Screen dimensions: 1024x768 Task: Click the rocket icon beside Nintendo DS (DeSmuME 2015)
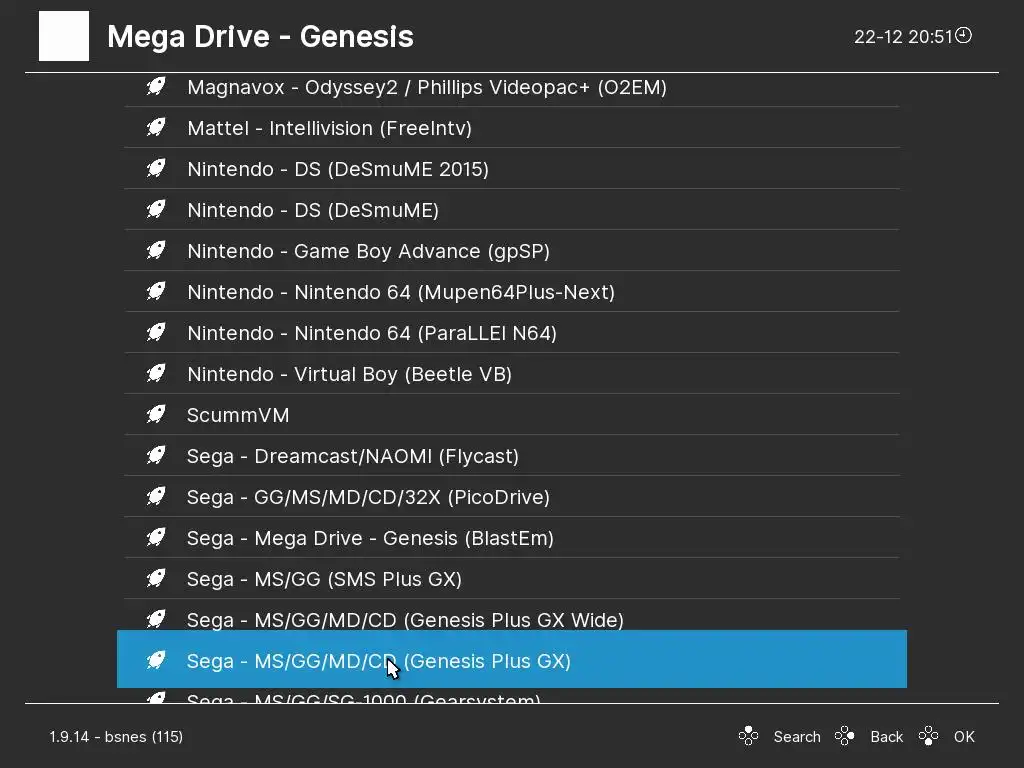pos(156,168)
